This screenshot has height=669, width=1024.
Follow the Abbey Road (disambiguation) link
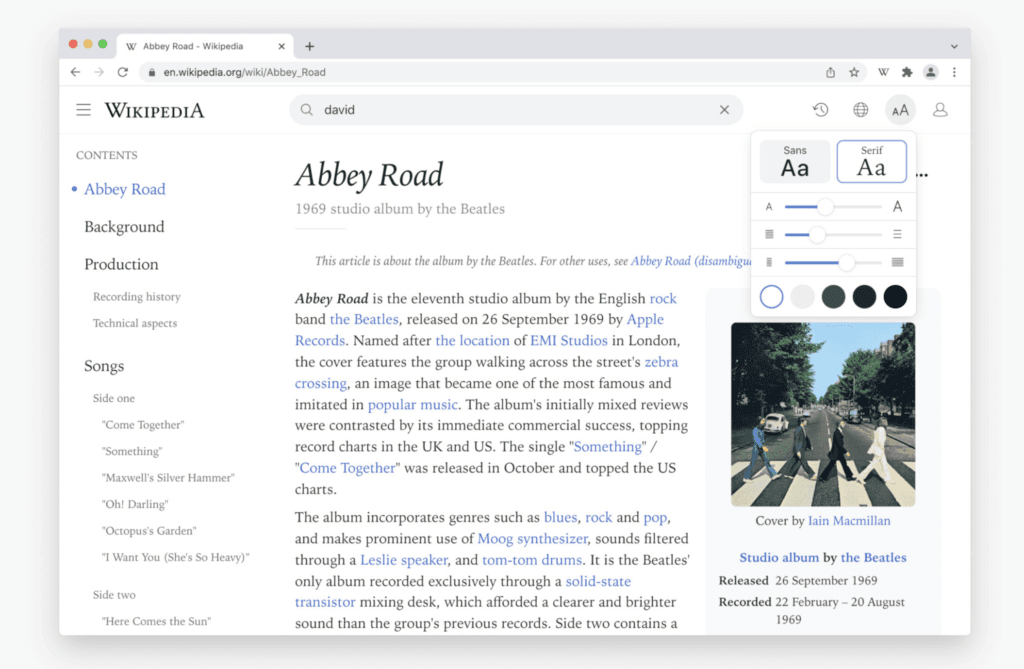[x=691, y=261]
